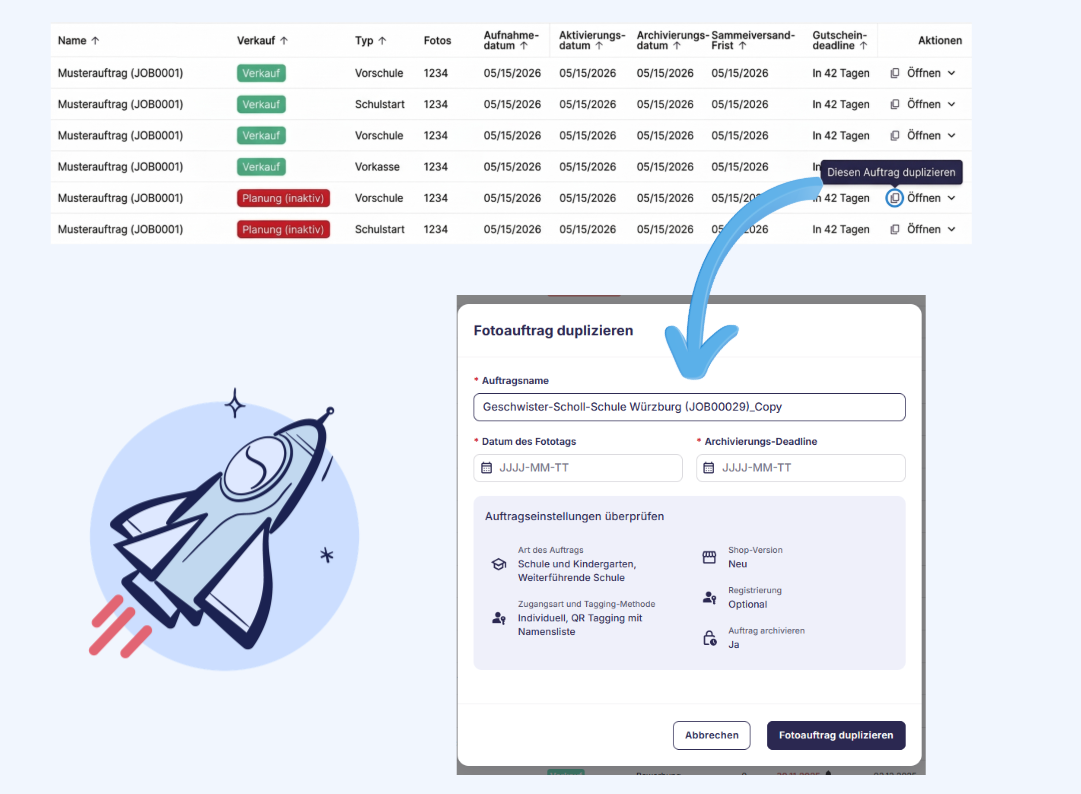Image resolution: width=1081 pixels, height=794 pixels.
Task: Focus the Archivierungs-Deadline date field
Action: pos(800,468)
